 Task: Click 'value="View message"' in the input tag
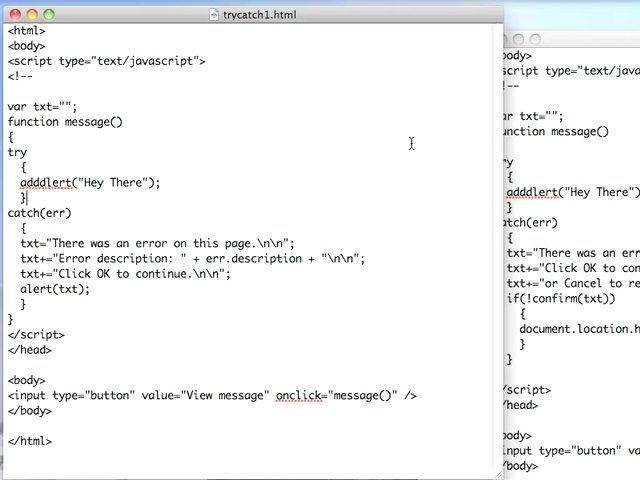coord(205,396)
